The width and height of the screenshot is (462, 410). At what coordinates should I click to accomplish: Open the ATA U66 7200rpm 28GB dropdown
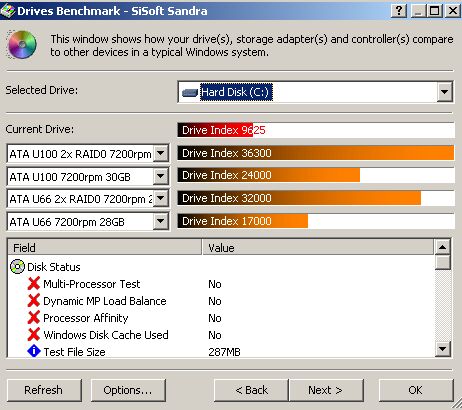click(161, 221)
